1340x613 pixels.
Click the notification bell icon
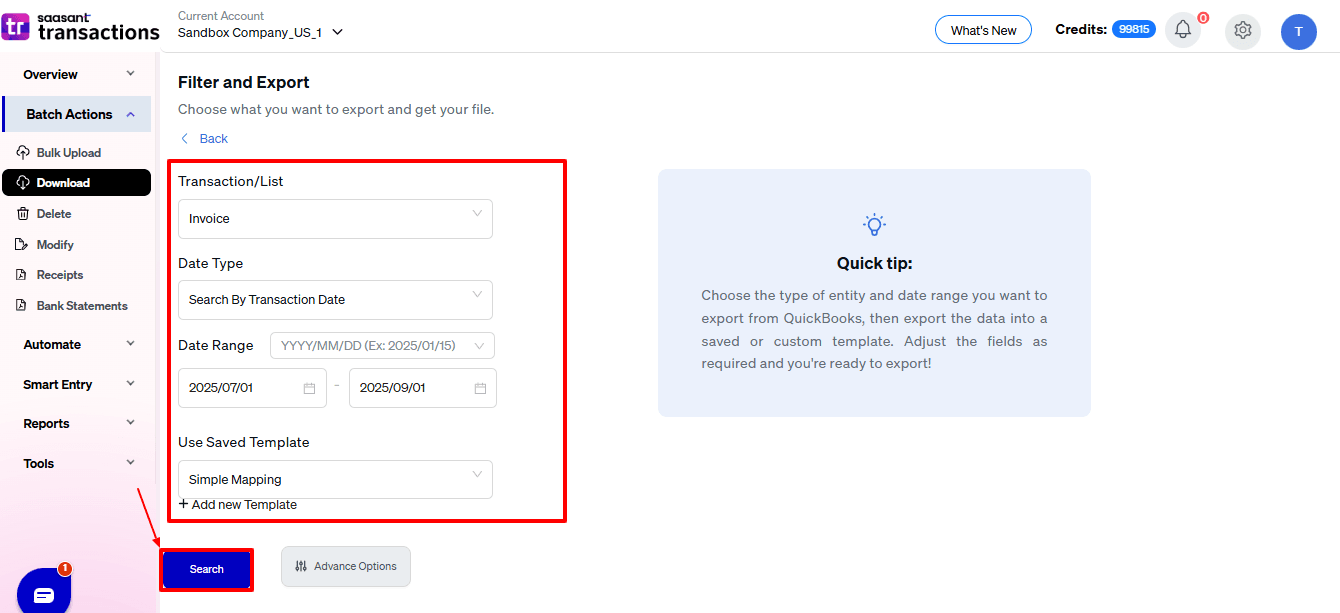point(1183,30)
